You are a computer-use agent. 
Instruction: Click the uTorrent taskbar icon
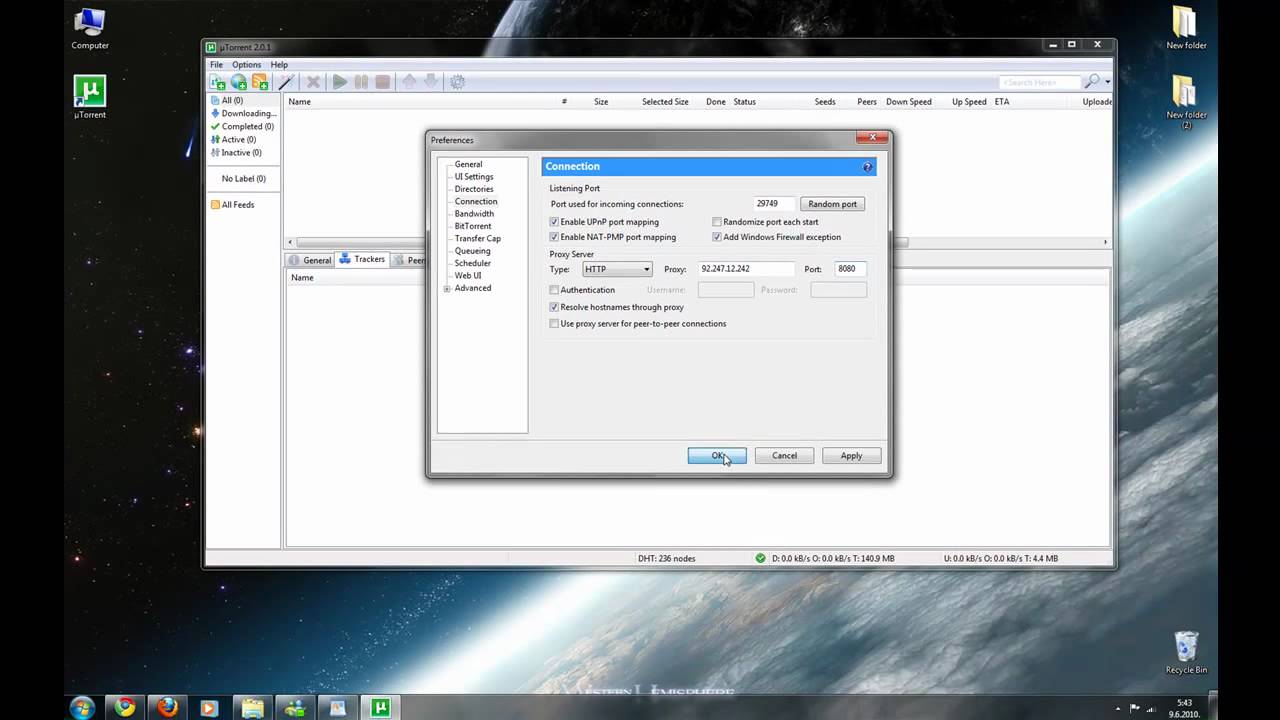(380, 708)
